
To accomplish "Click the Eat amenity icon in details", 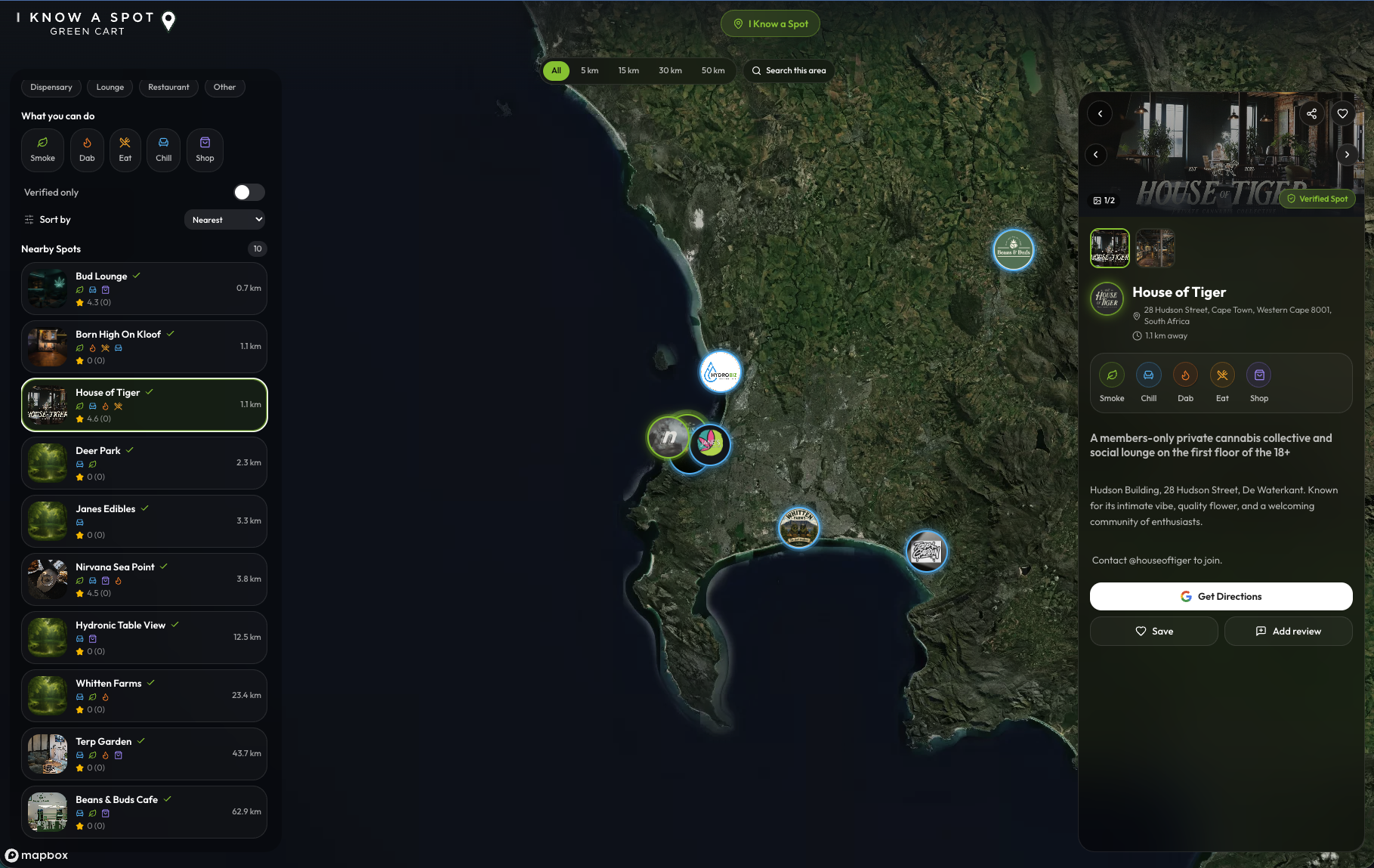I will click(x=1222, y=375).
